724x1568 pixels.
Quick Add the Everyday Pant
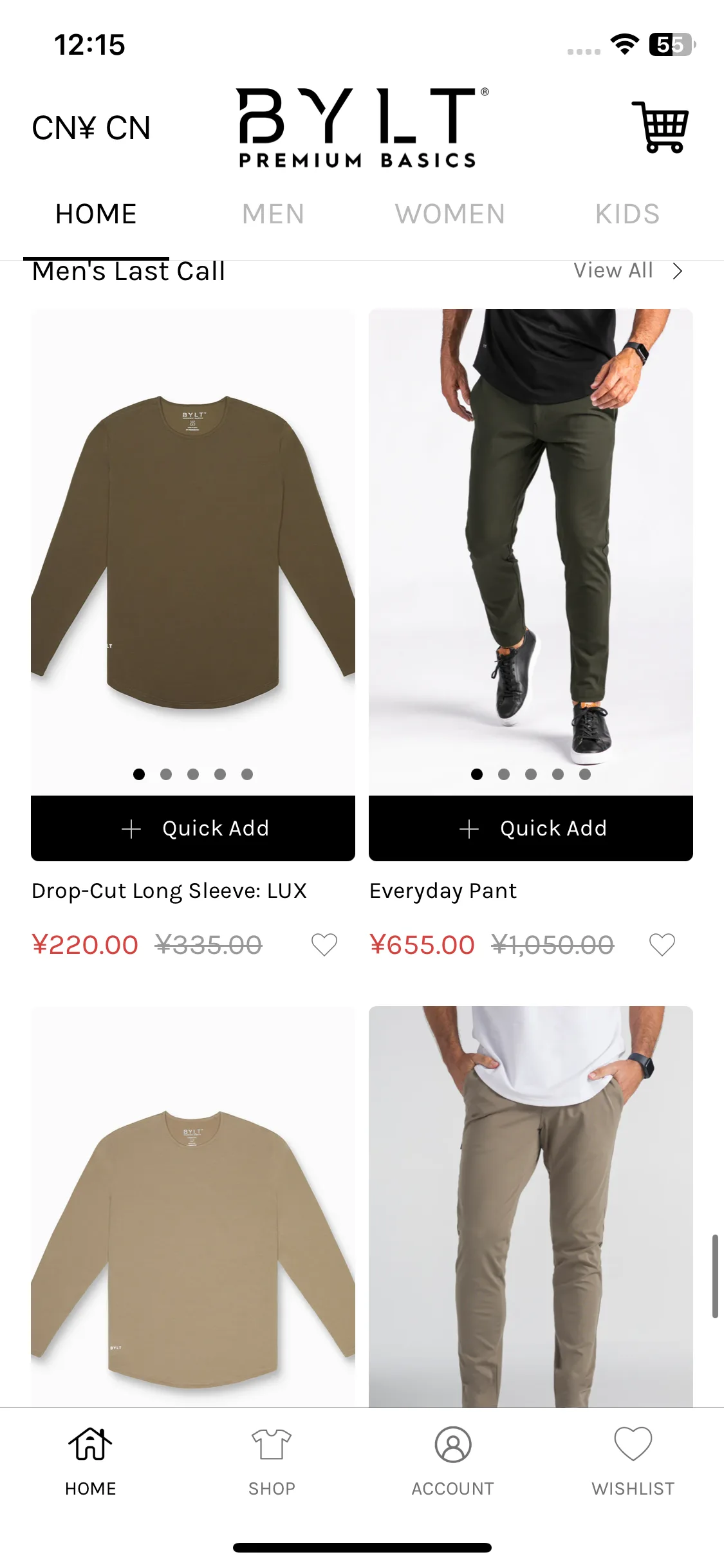point(531,828)
